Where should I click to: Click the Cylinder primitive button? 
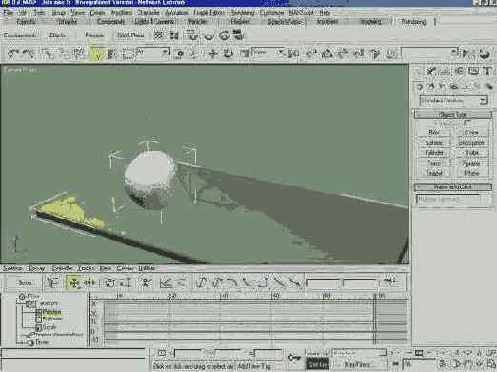[434, 153]
